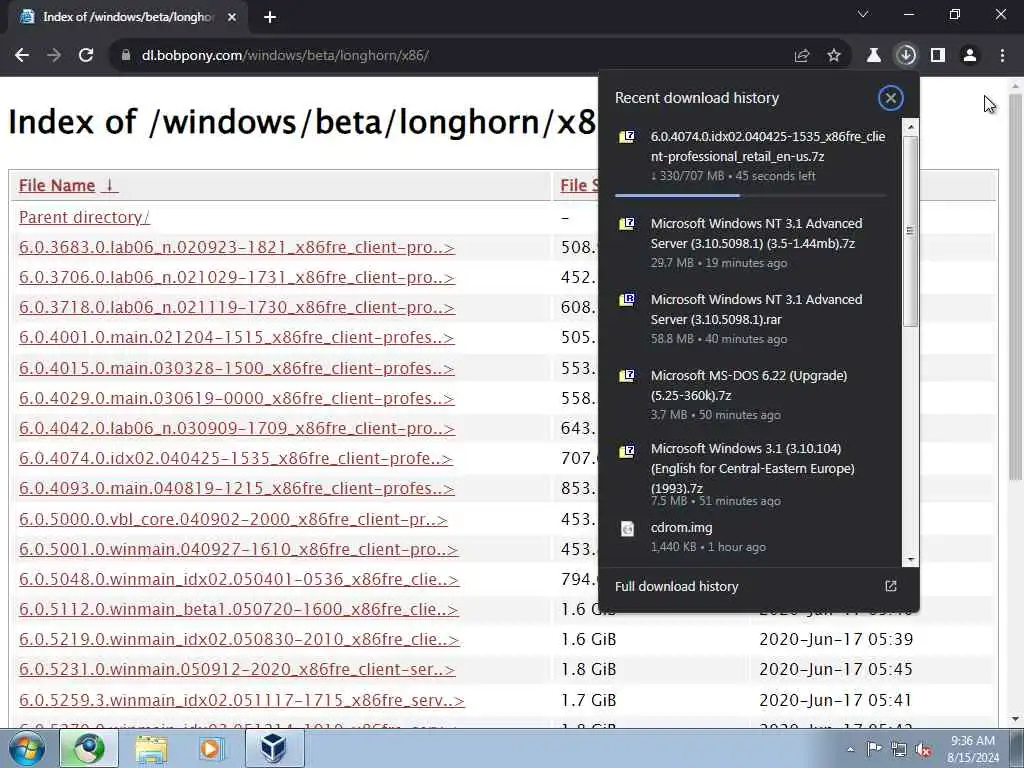This screenshot has width=1024, height=768.
Task: Launch Windows Media Player from taskbar
Action: coord(212,748)
